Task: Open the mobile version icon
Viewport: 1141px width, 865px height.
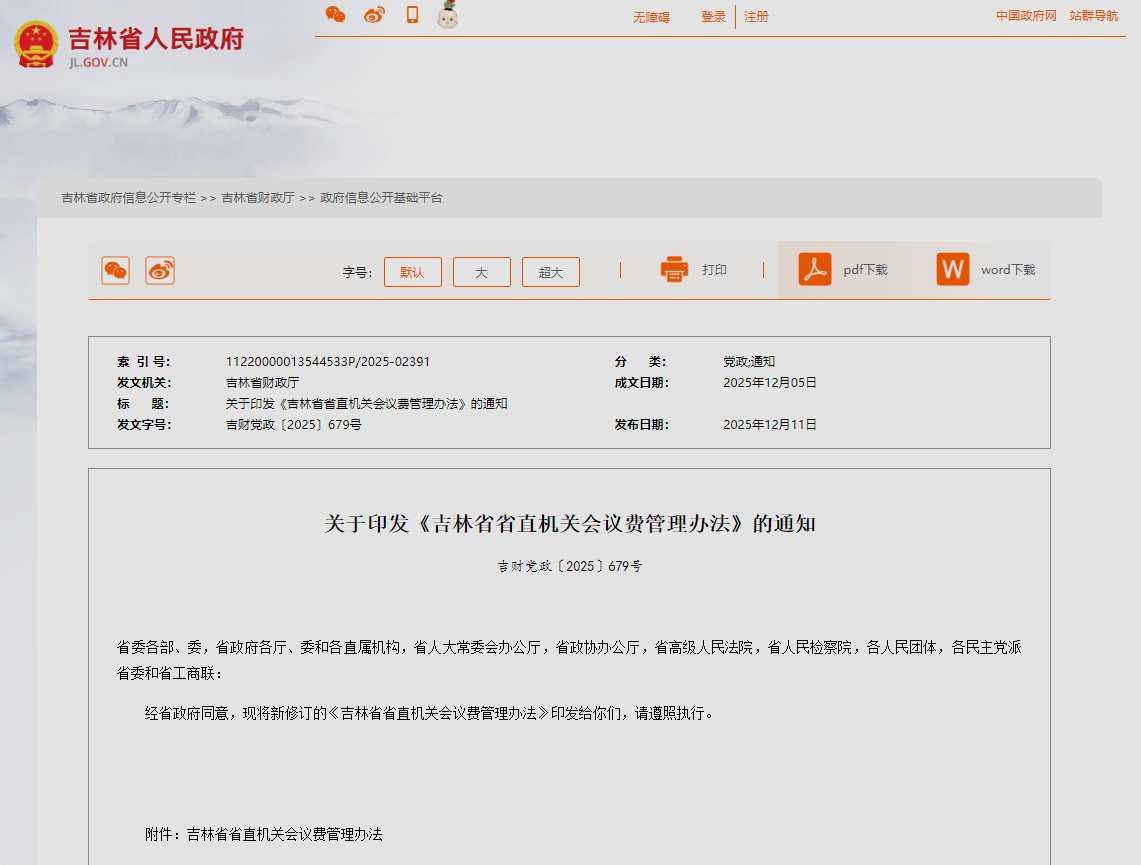Action: tap(411, 14)
